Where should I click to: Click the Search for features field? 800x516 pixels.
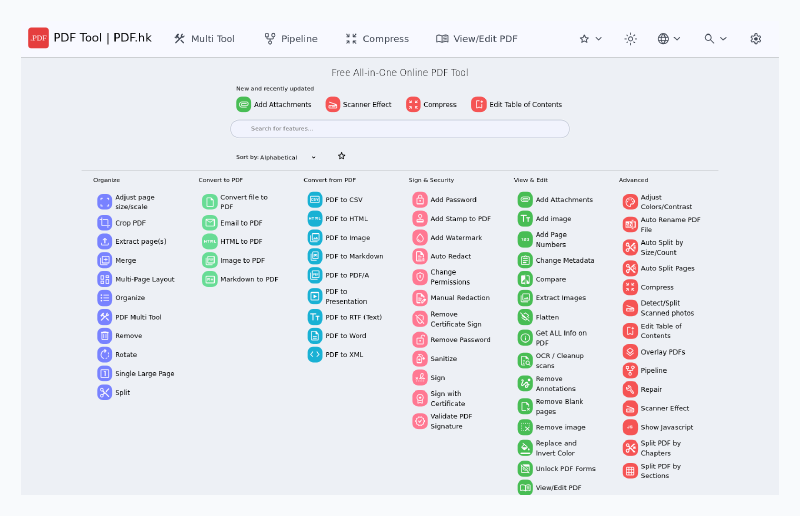(x=399, y=129)
